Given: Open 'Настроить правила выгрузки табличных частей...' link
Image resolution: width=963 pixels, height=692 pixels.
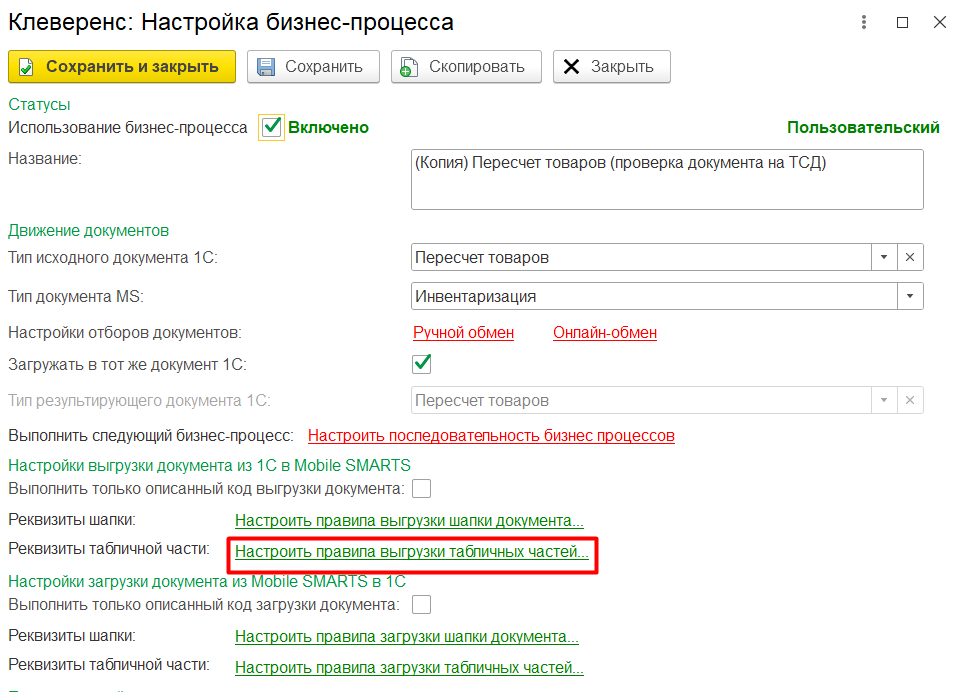Looking at the screenshot, I should click(x=411, y=552).
